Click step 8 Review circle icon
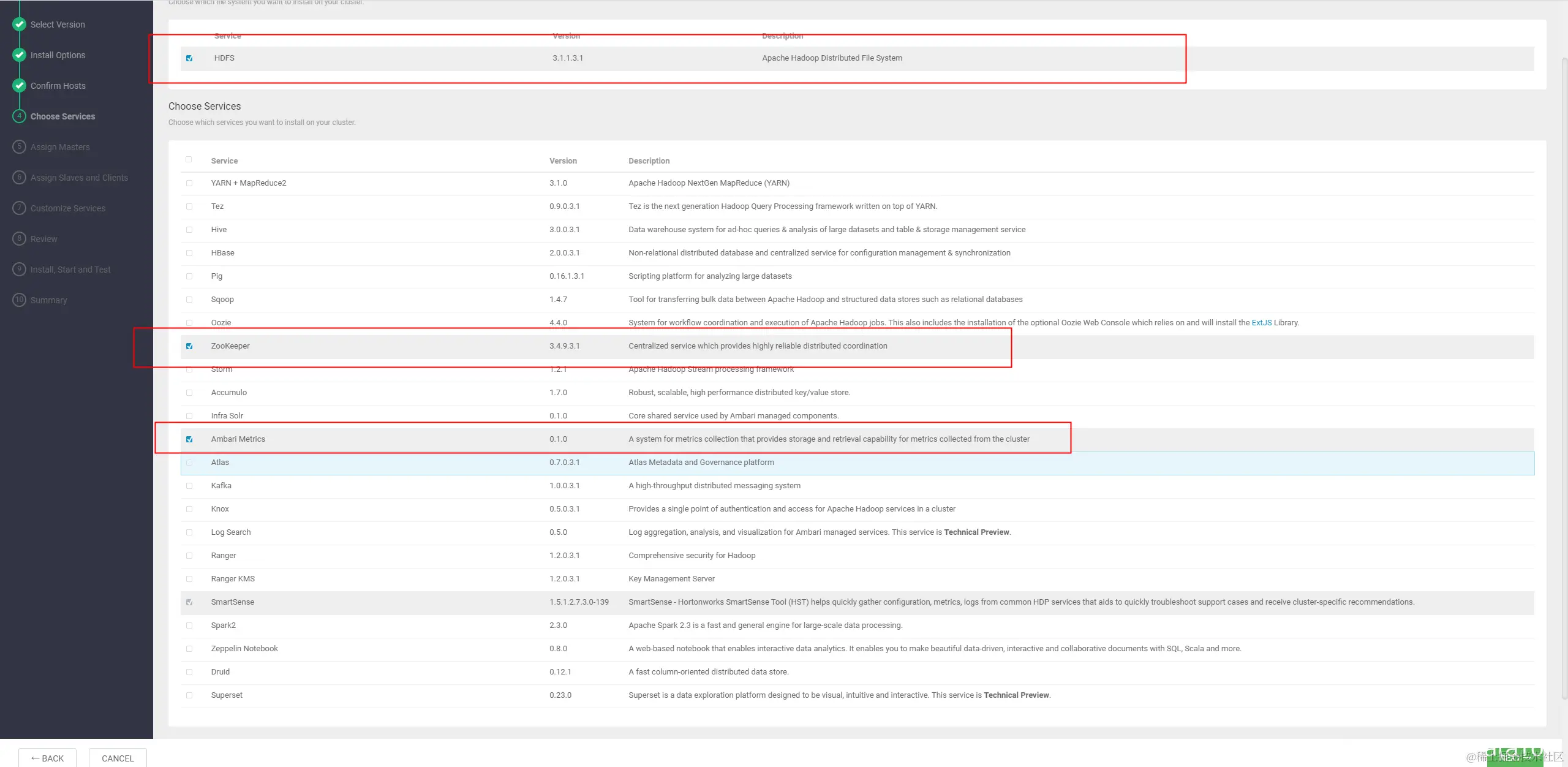Viewport: 1568px width, 767px height. 19,239
